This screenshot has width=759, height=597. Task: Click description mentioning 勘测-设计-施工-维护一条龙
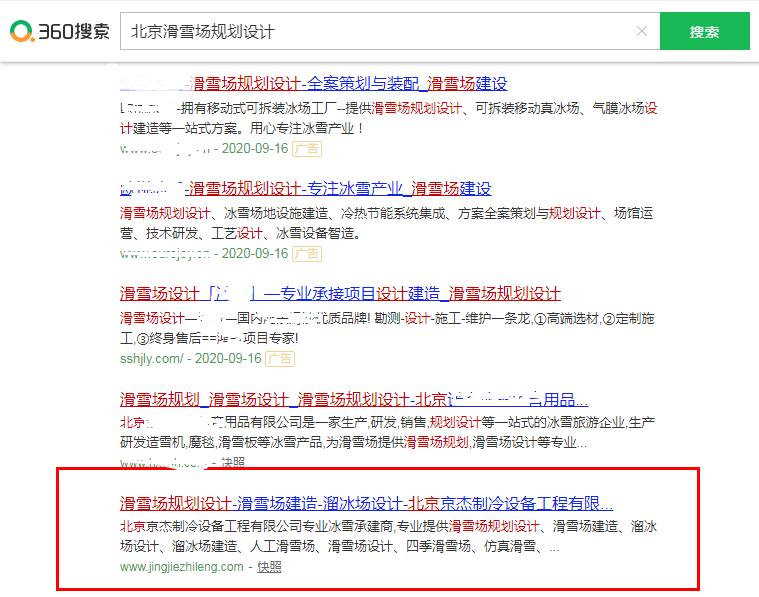pos(387,328)
